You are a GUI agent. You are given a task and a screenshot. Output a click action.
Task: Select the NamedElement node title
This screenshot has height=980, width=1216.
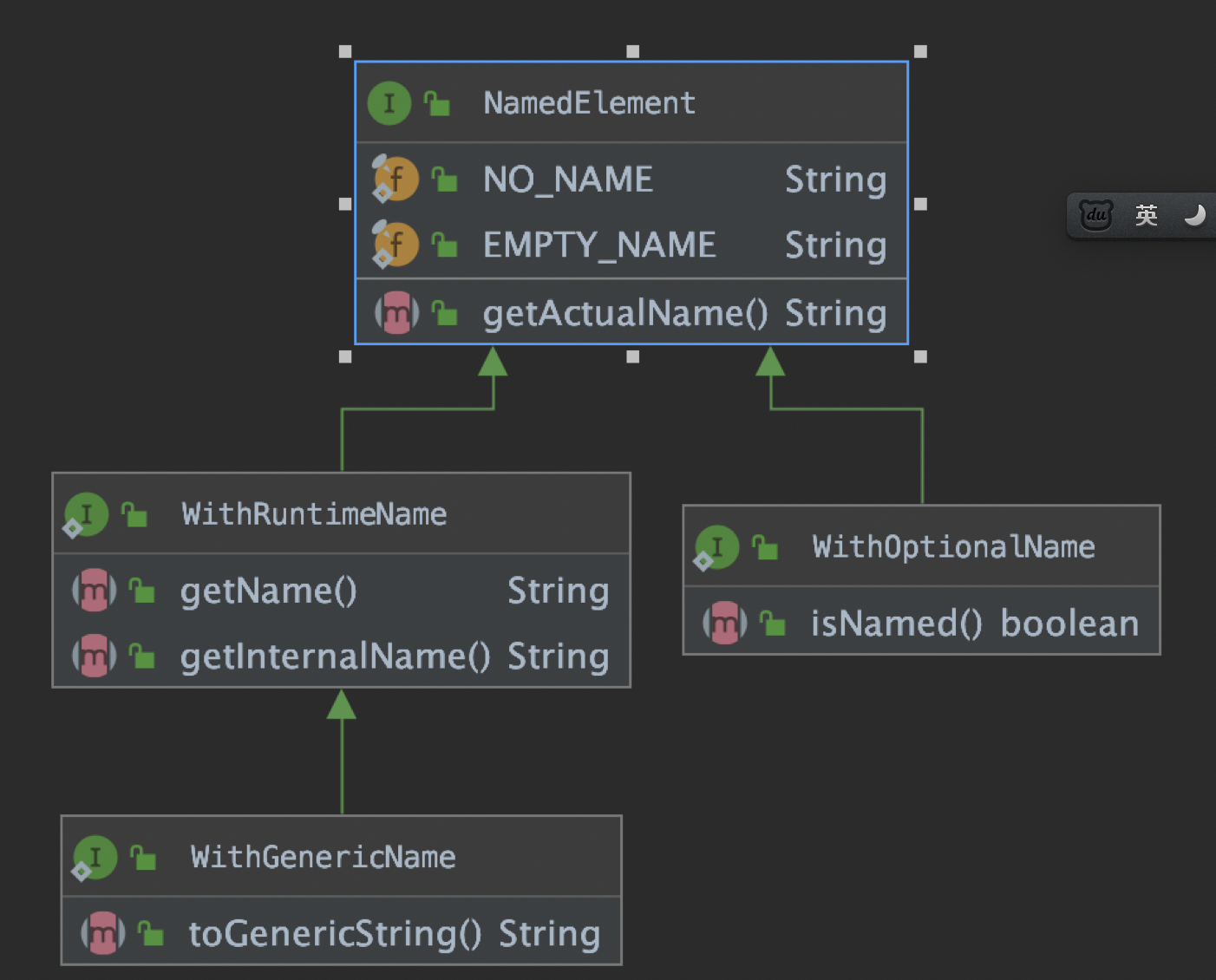click(589, 103)
